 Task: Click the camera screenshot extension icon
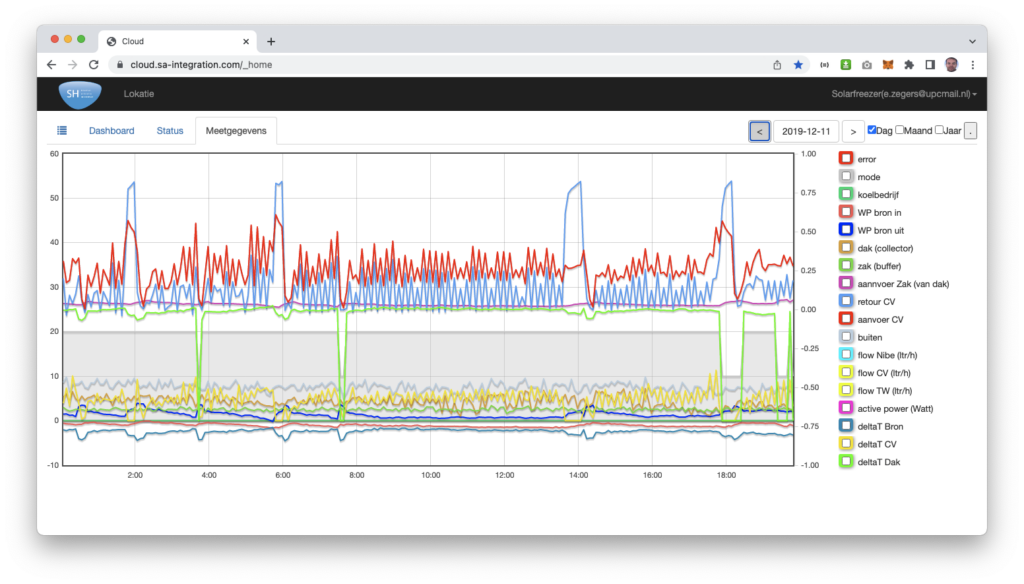pos(867,65)
